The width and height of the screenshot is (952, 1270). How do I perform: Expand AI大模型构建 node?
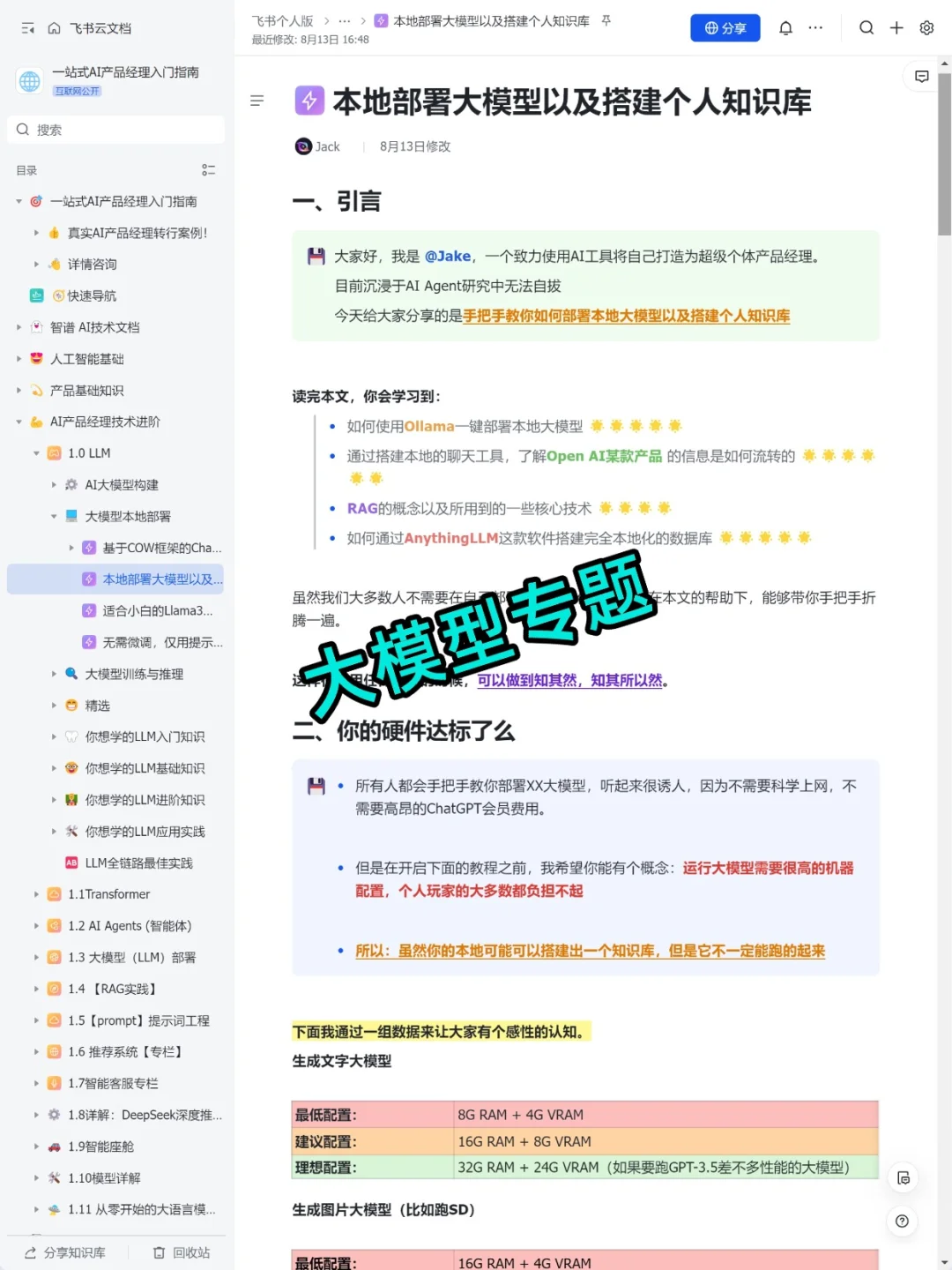(54, 485)
